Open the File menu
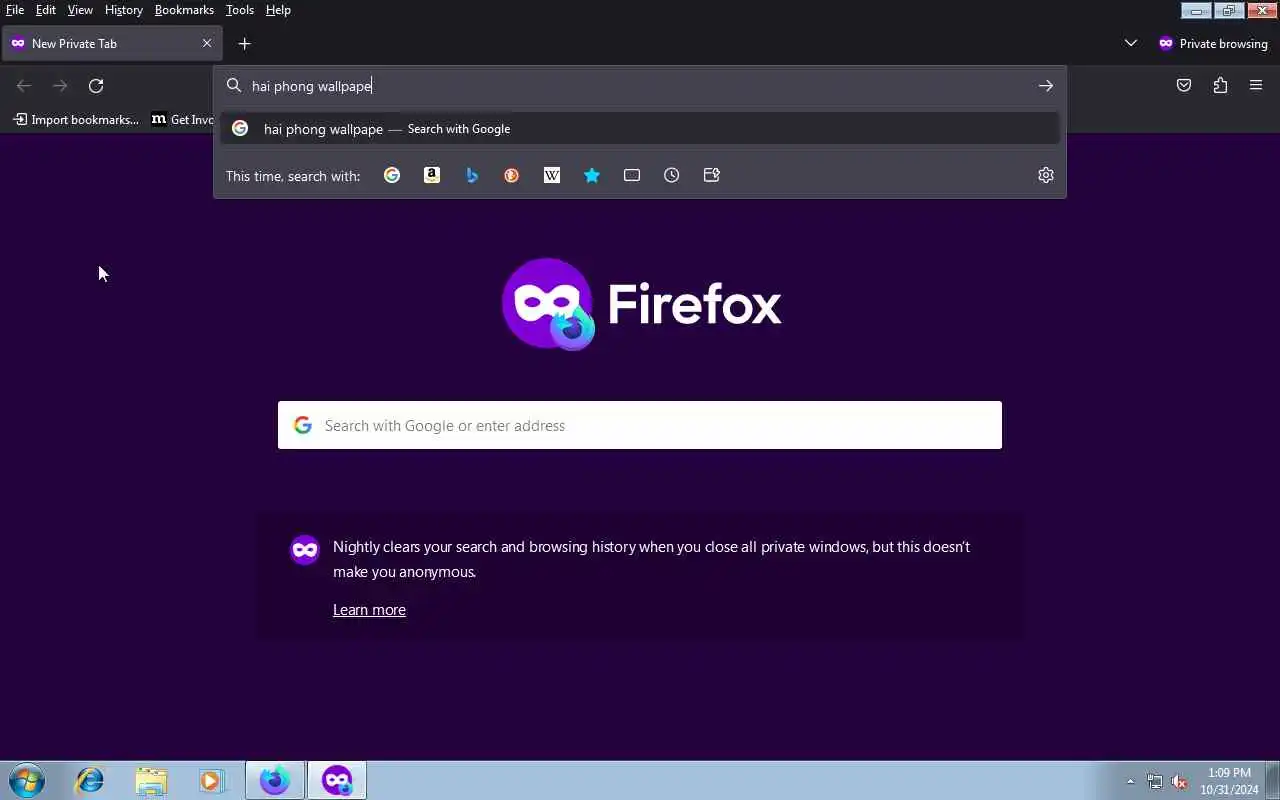The image size is (1280, 800). click(x=15, y=10)
